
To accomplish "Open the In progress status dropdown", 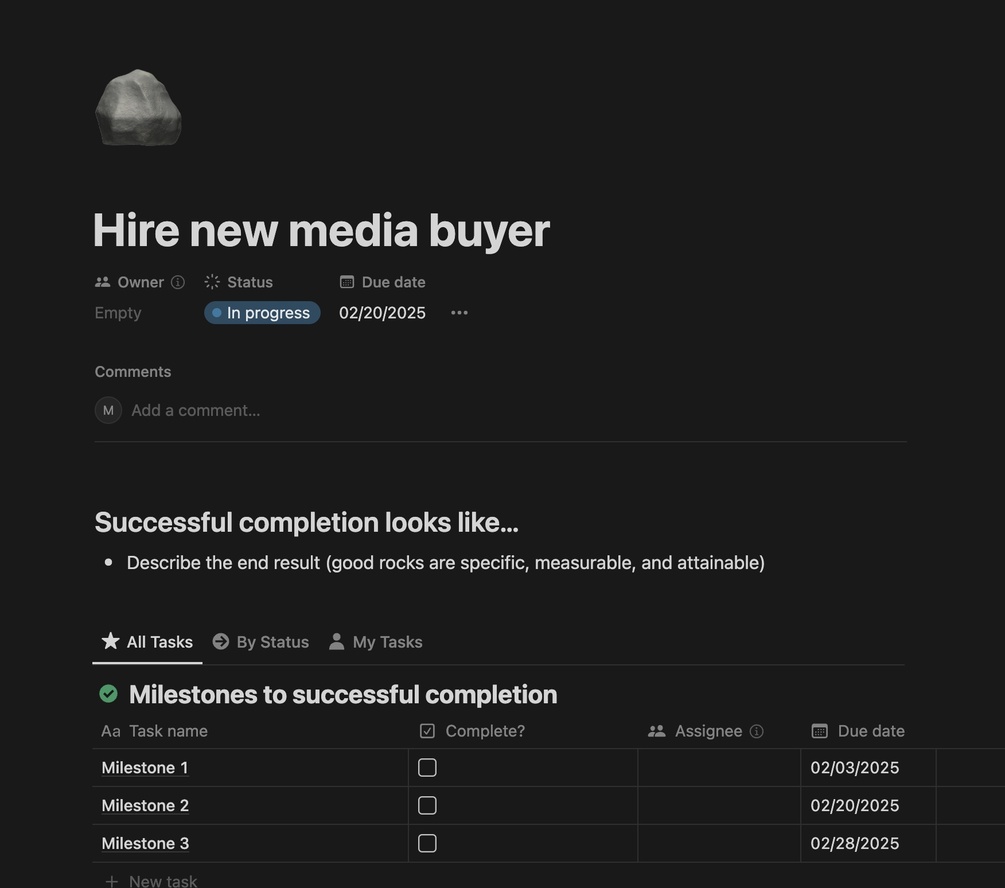I will (x=262, y=313).
